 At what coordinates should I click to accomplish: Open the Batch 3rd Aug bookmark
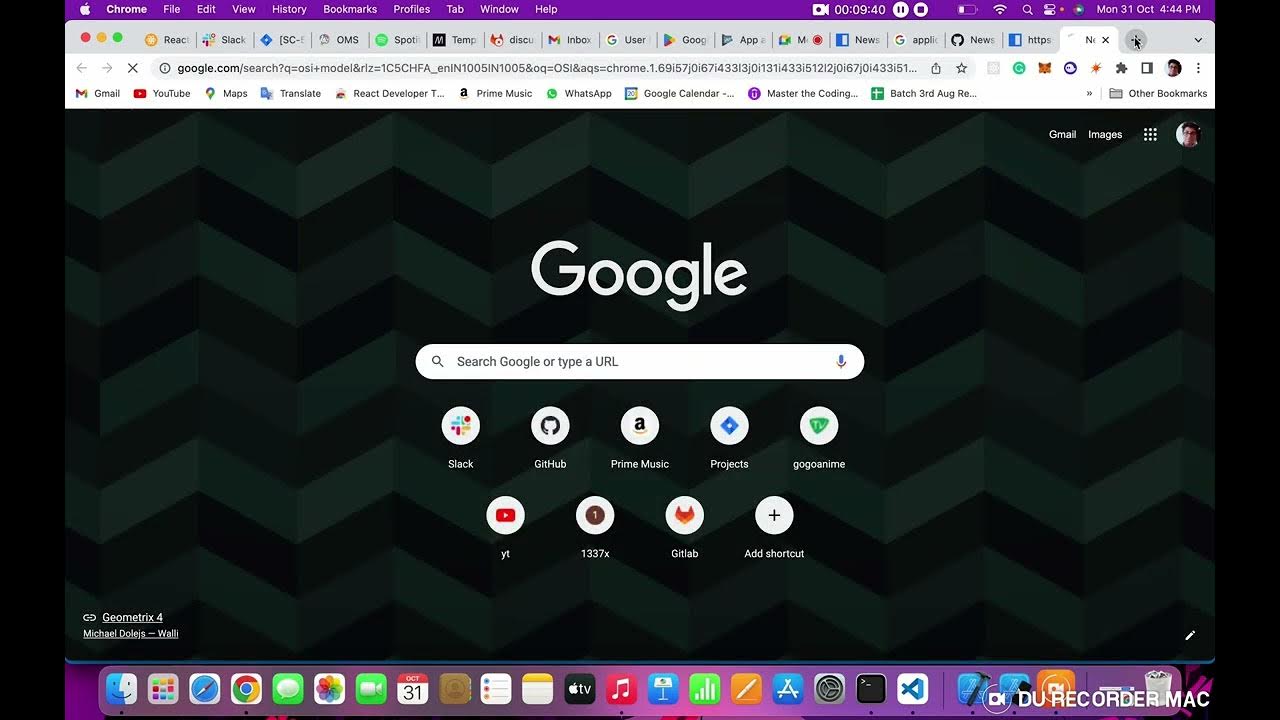click(x=924, y=93)
